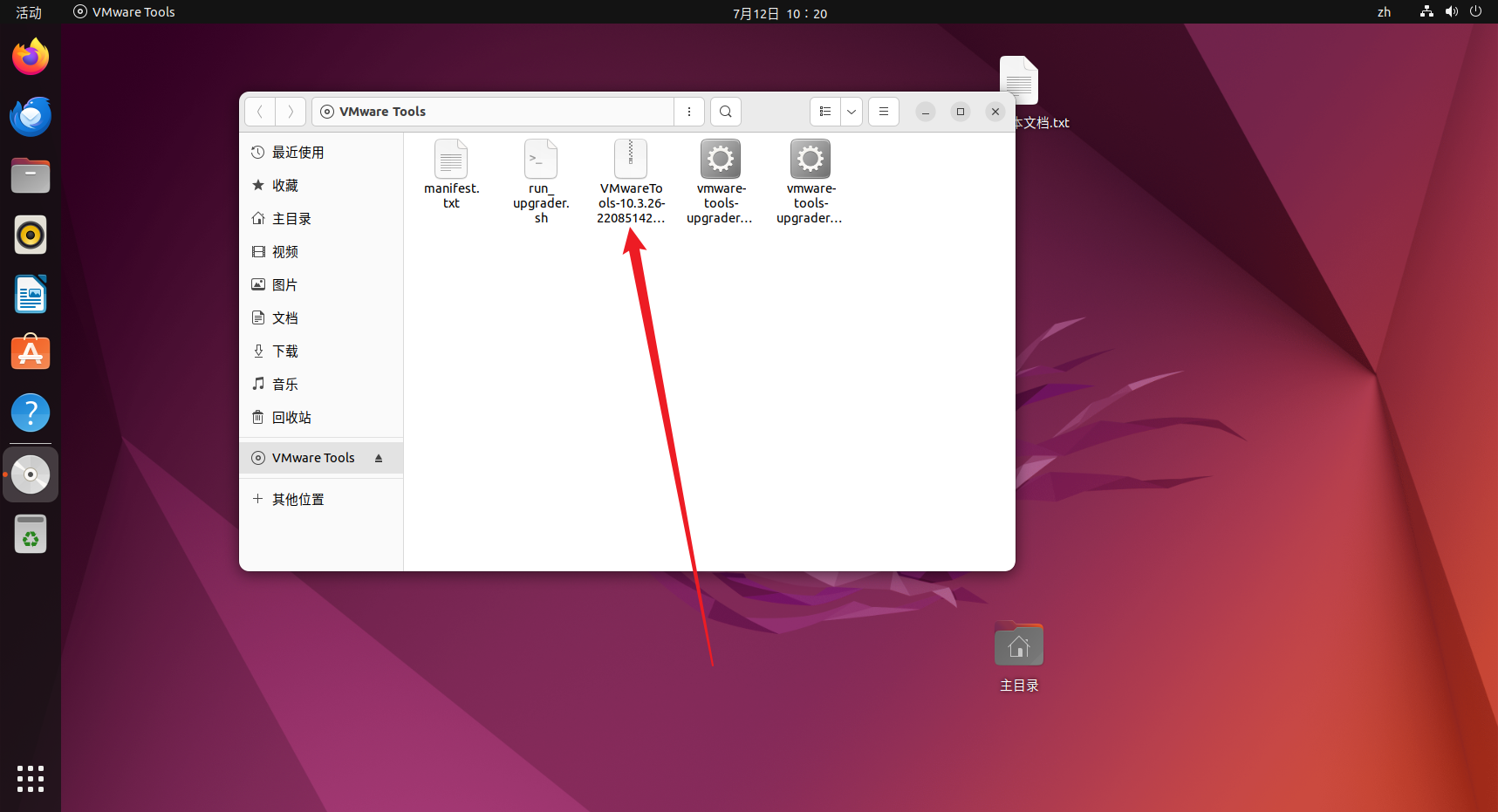Launch Firefox from the dock
1498x812 pixels.
pos(30,56)
